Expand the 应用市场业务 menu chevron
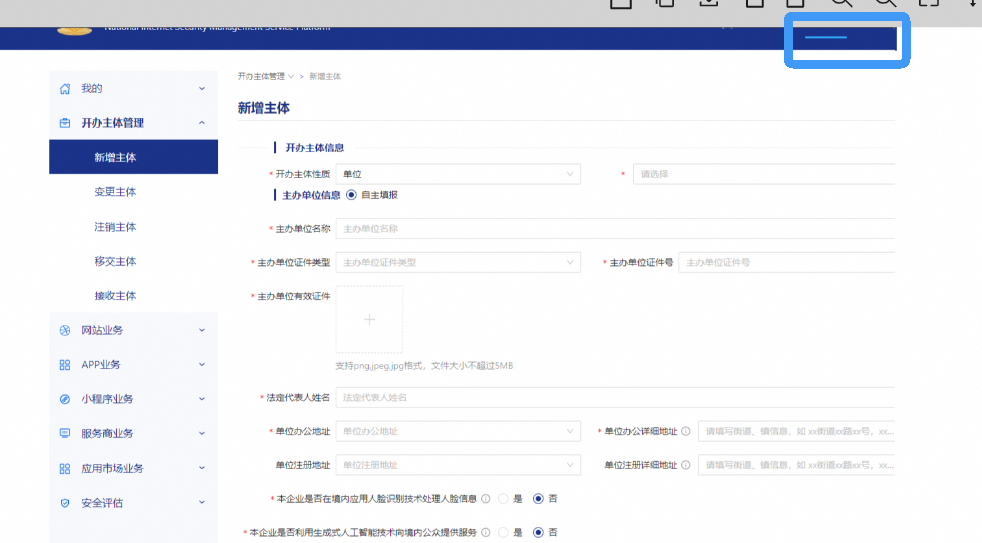The height and width of the screenshot is (543, 982). tap(202, 468)
